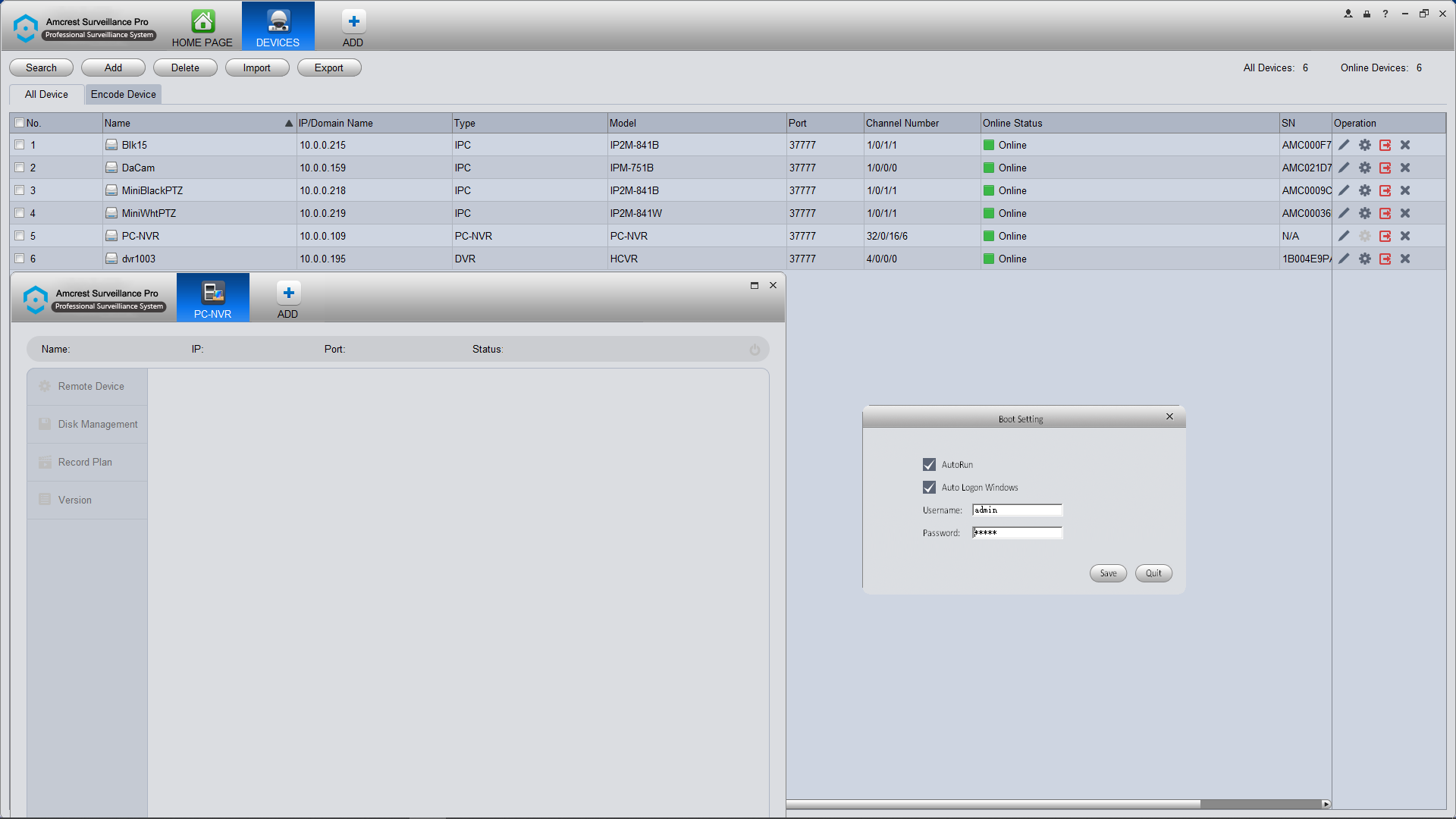This screenshot has height=819, width=1456.
Task: Click the Search button
Action: [x=41, y=67]
